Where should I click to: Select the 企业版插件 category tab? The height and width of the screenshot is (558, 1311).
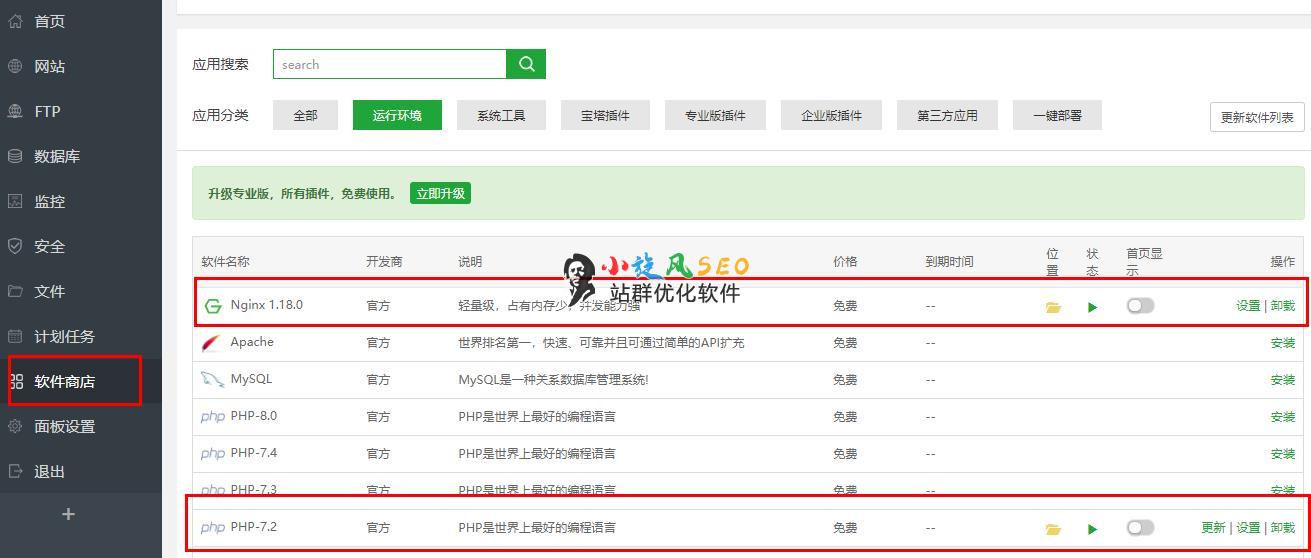click(x=831, y=115)
